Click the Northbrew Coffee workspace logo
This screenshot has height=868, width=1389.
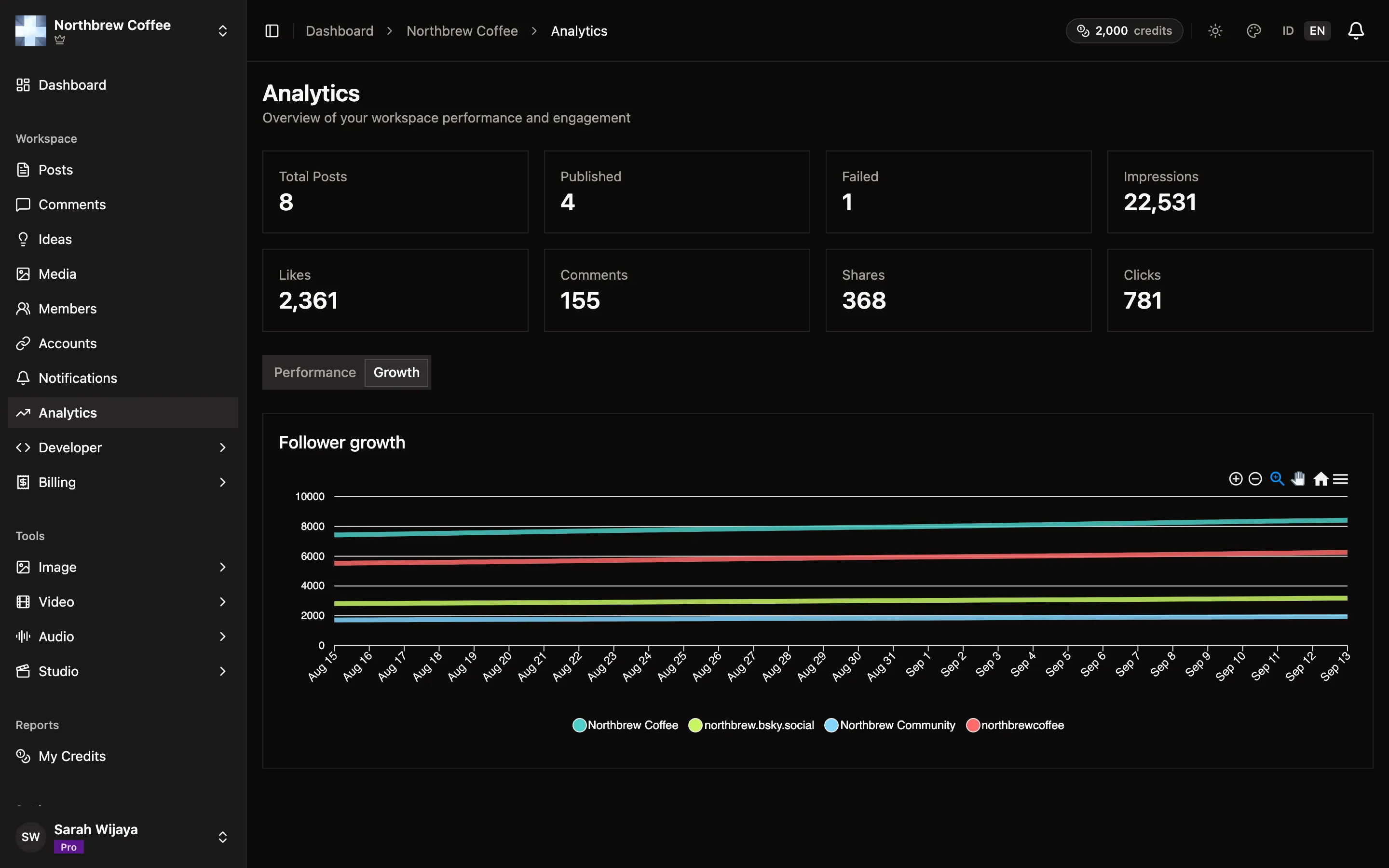[31, 31]
